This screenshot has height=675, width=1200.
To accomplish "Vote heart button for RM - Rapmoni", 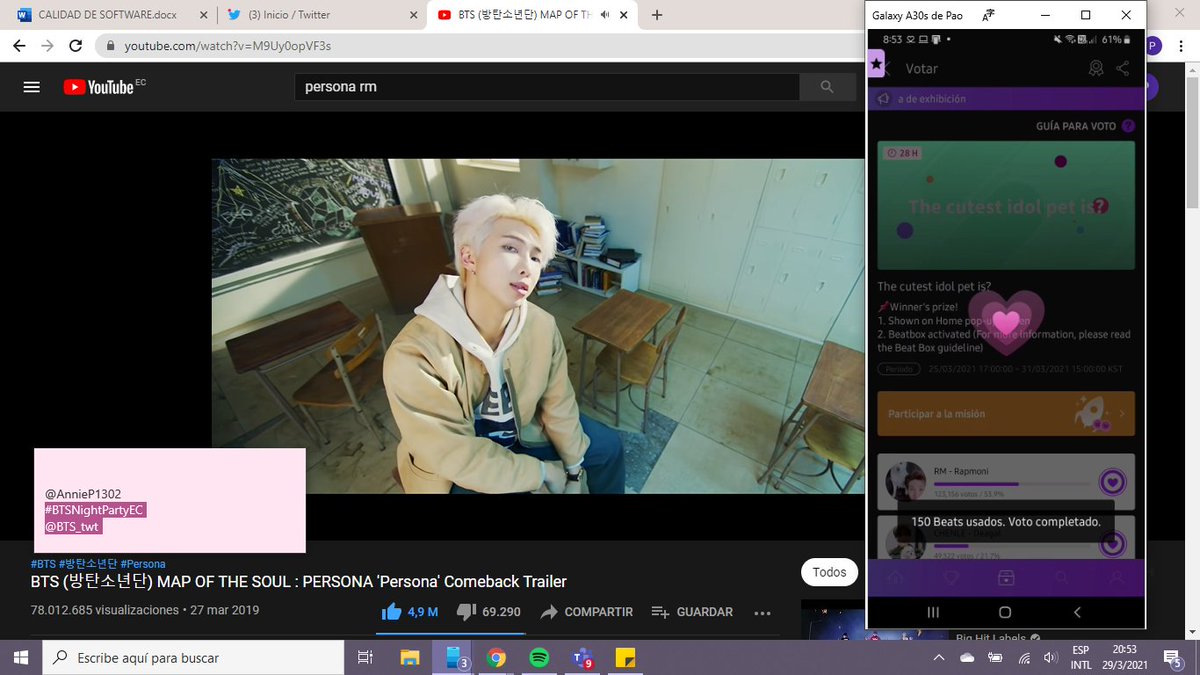I will point(1112,482).
